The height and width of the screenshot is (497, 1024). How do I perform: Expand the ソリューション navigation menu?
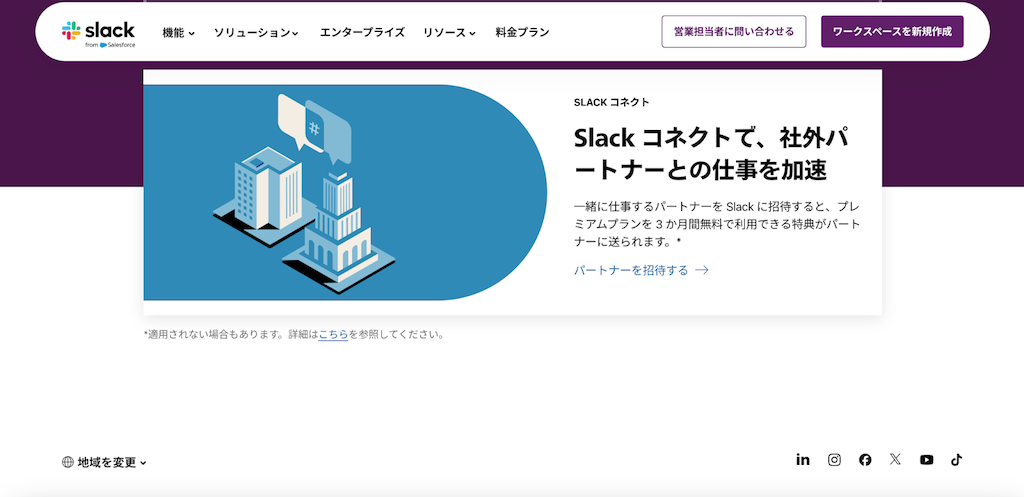[256, 32]
